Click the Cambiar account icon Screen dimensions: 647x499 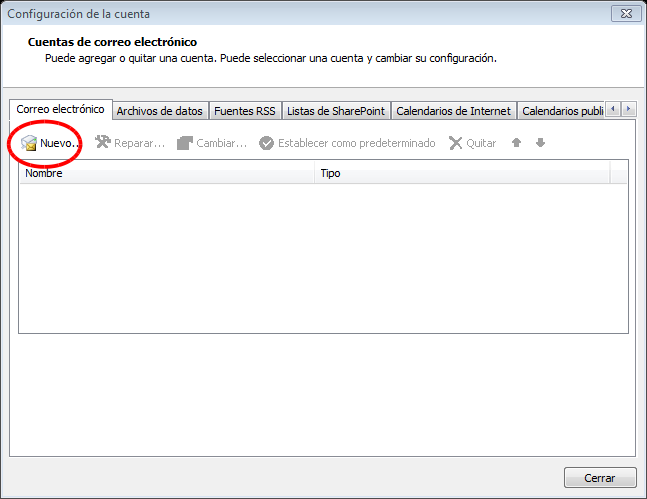[x=185, y=143]
